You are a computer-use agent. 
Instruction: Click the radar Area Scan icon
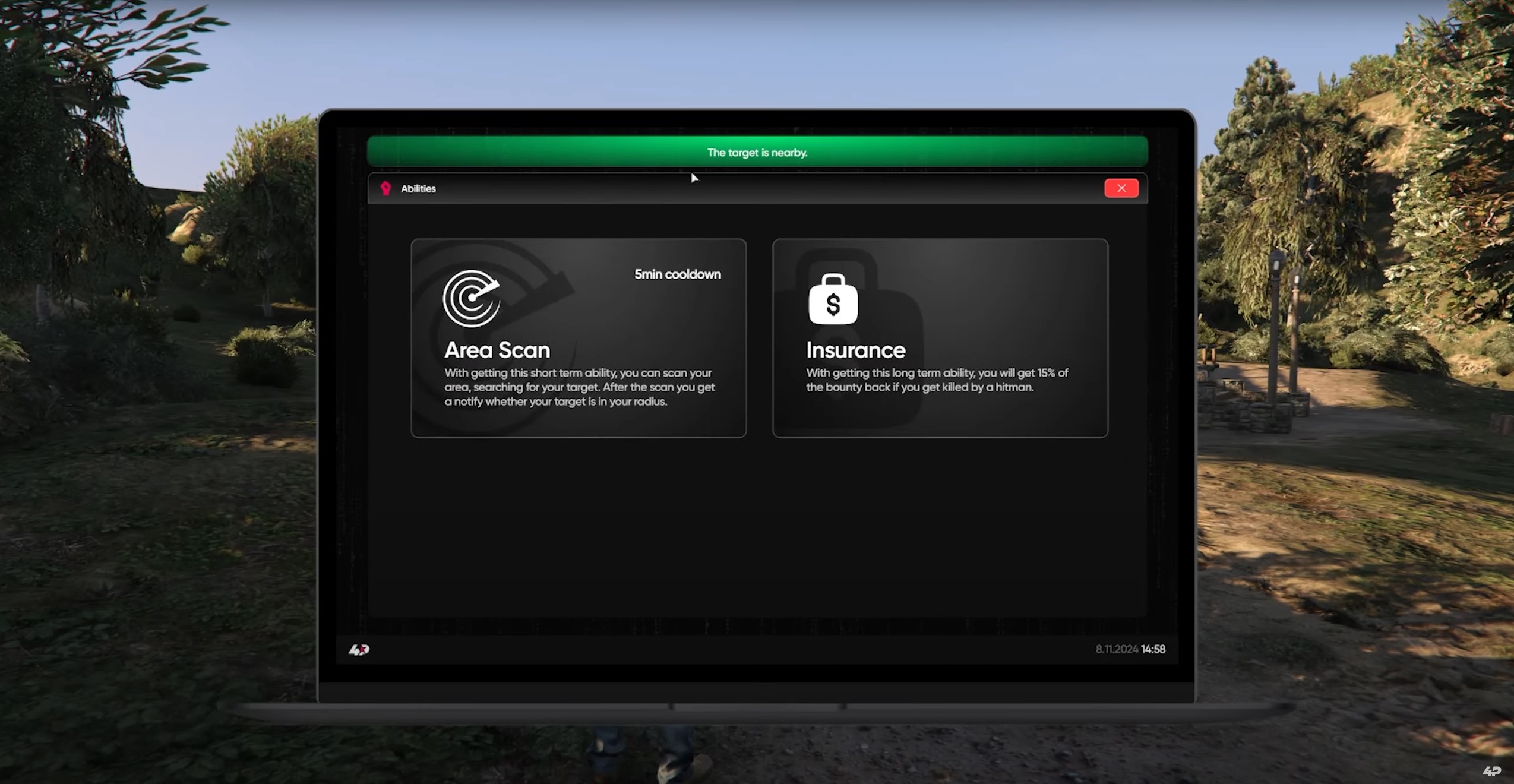tap(472, 298)
